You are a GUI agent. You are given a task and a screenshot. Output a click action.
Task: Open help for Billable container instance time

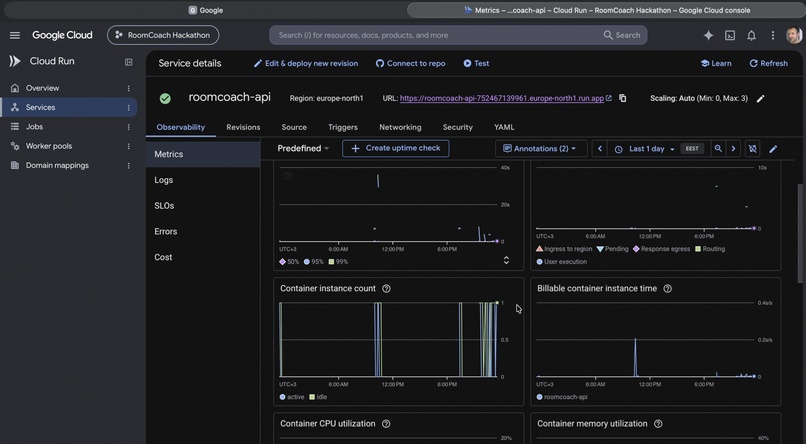(x=668, y=289)
